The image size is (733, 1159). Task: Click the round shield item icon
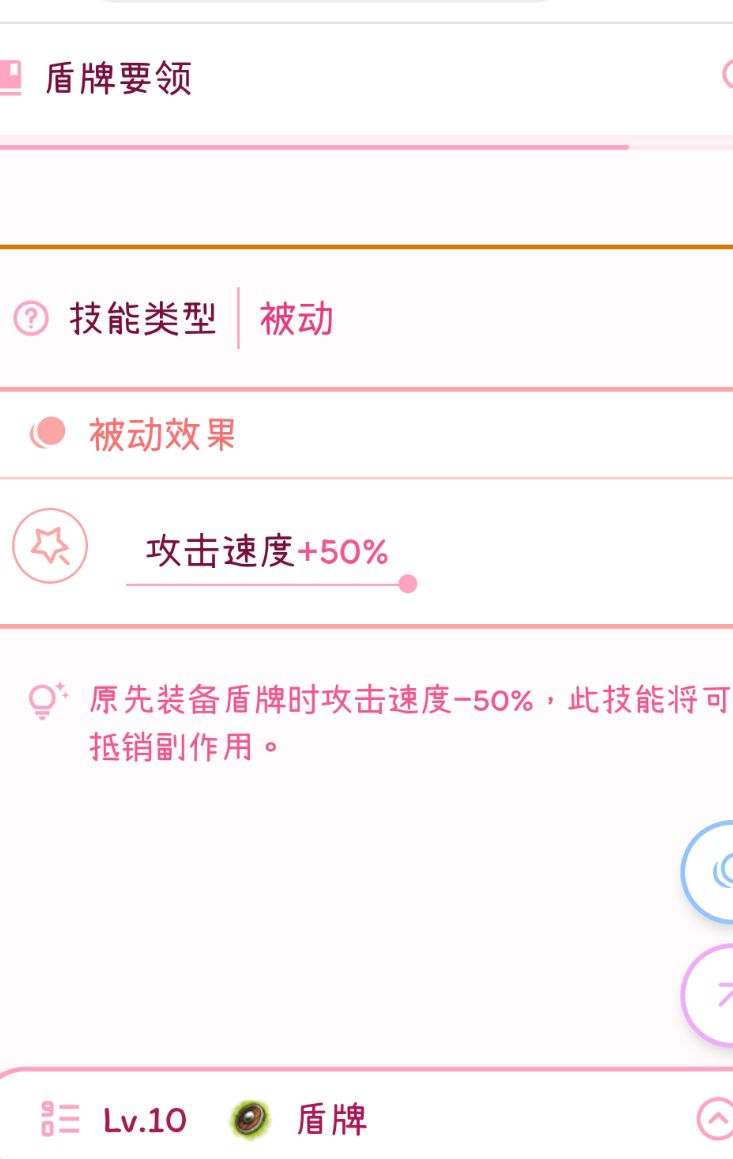pyautogui.click(x=249, y=1119)
